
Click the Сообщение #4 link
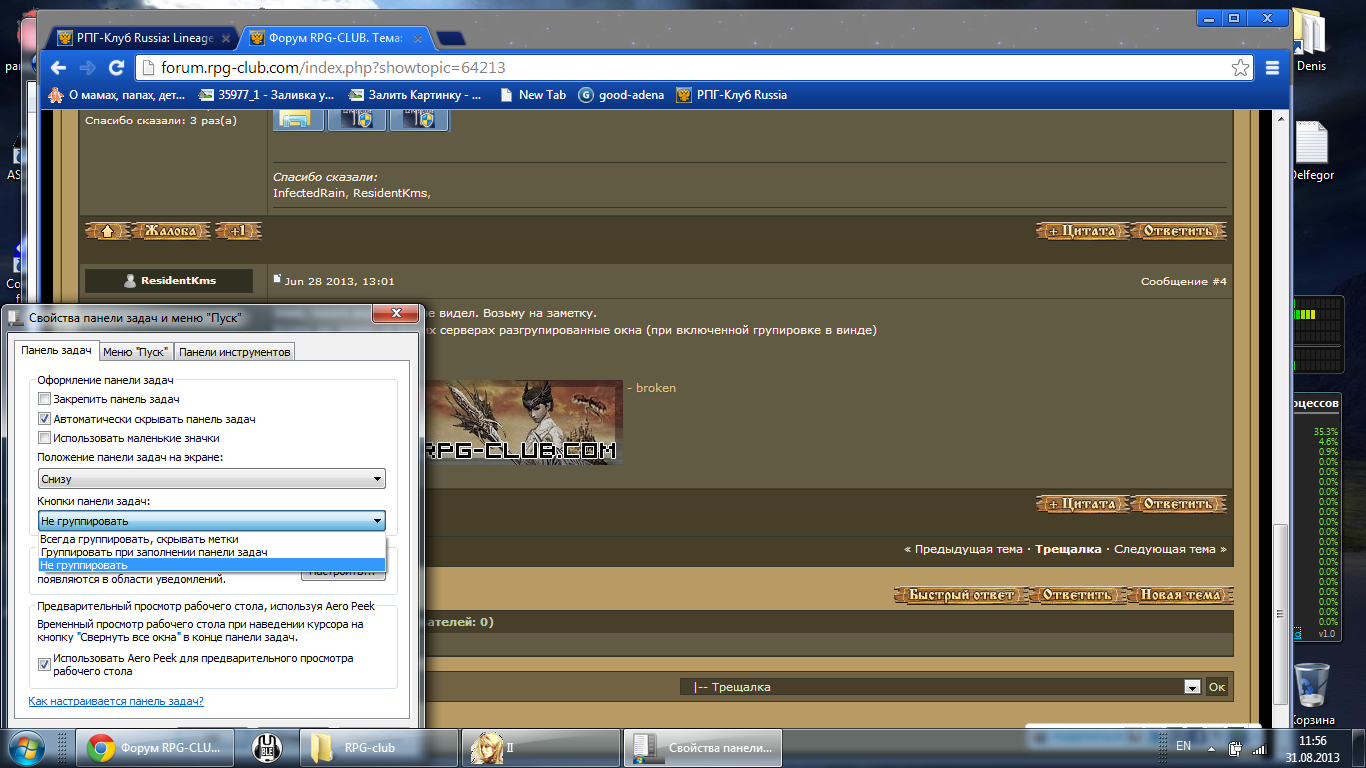(x=1183, y=282)
